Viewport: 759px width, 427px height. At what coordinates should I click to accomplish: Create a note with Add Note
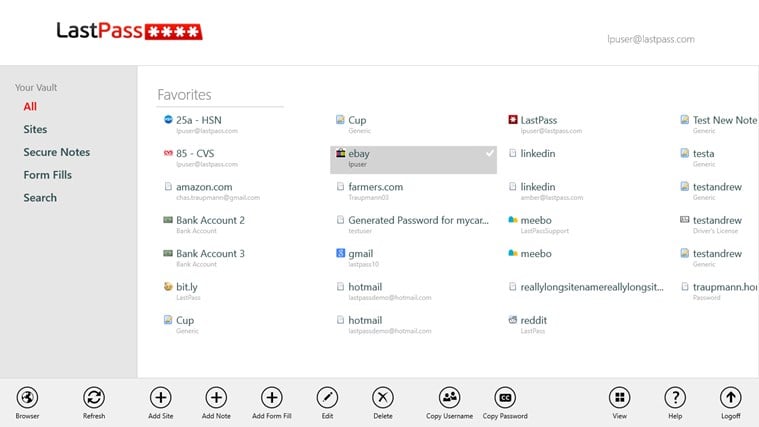click(216, 397)
